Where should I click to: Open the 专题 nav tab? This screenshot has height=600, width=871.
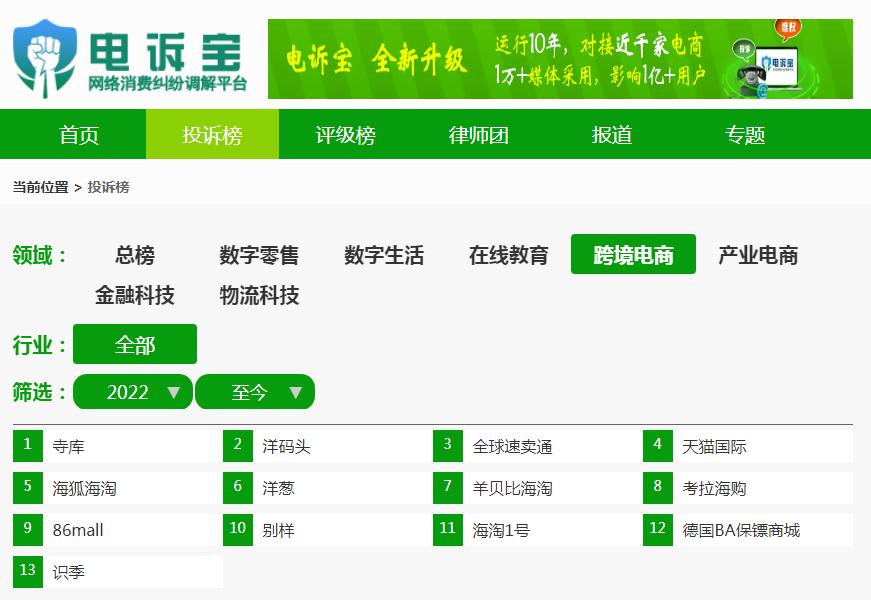pyautogui.click(x=745, y=134)
